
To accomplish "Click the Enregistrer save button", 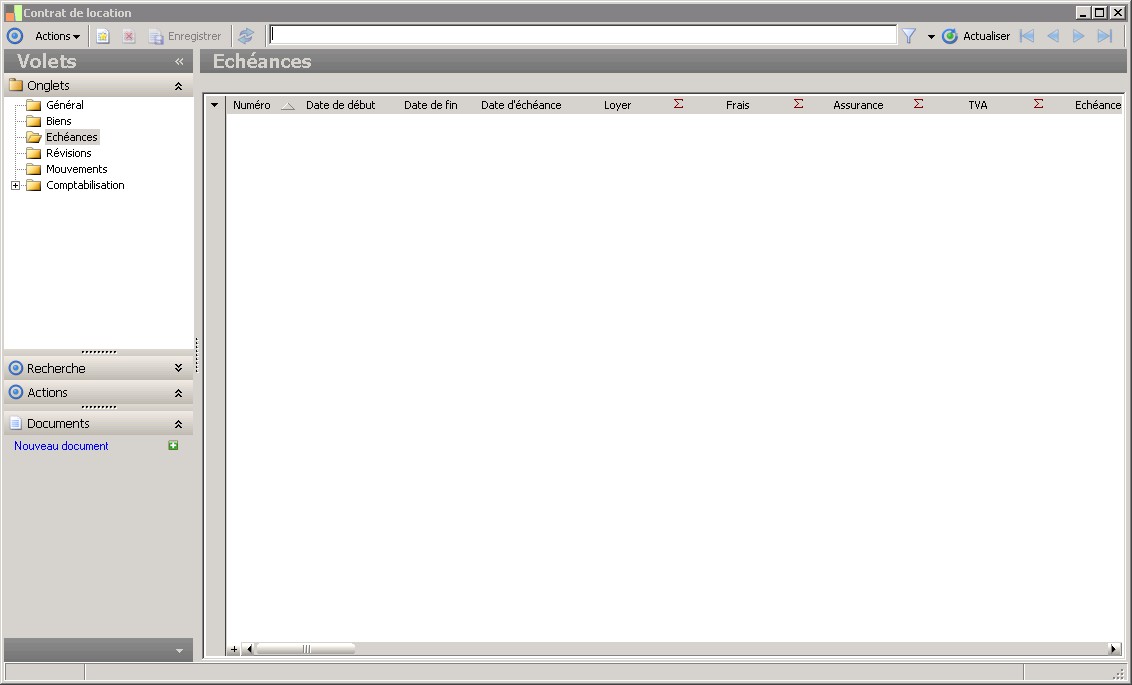I will click(x=186, y=36).
